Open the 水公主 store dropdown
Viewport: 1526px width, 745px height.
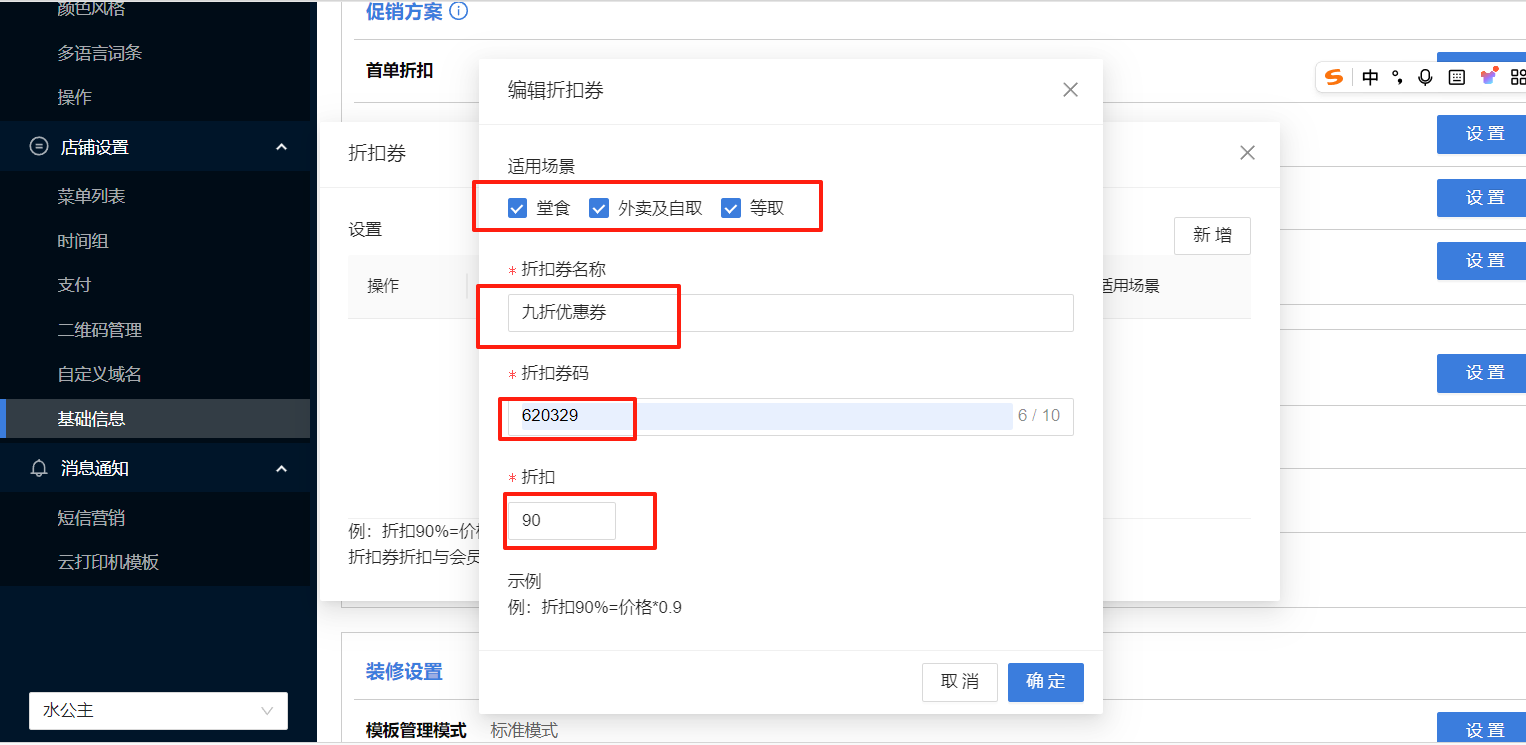pos(158,711)
